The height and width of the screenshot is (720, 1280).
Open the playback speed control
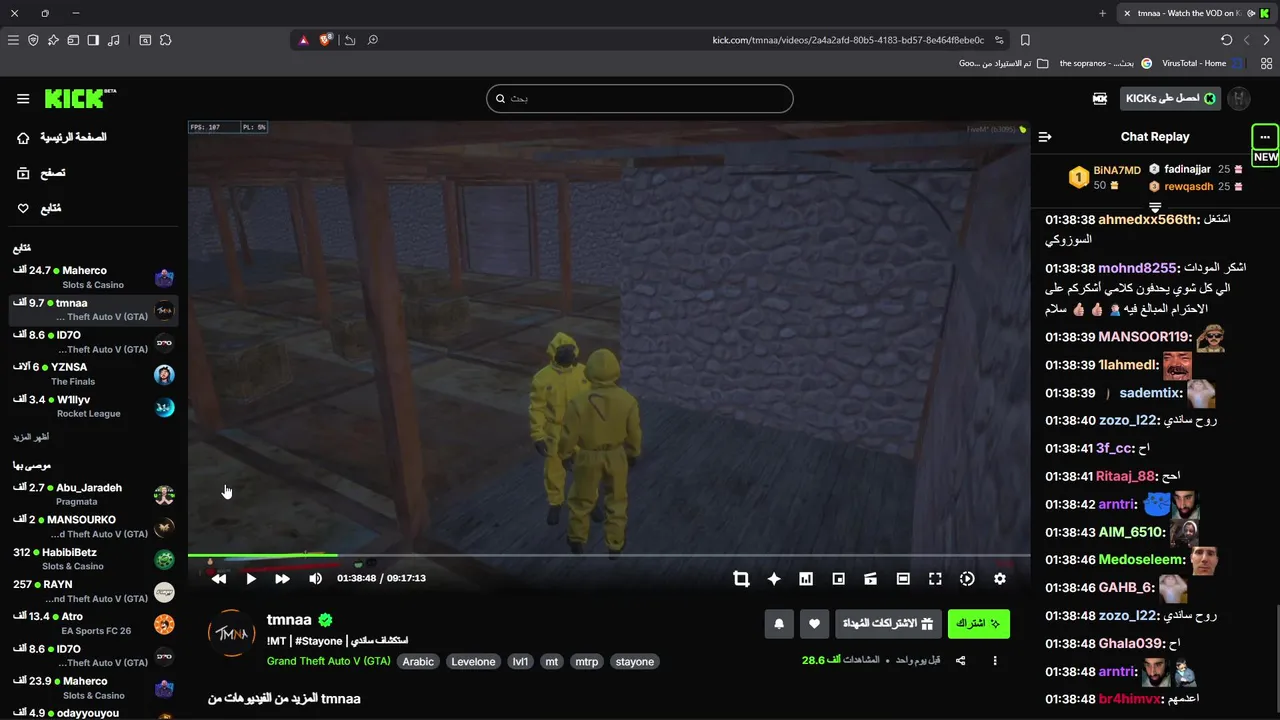coord(967,579)
